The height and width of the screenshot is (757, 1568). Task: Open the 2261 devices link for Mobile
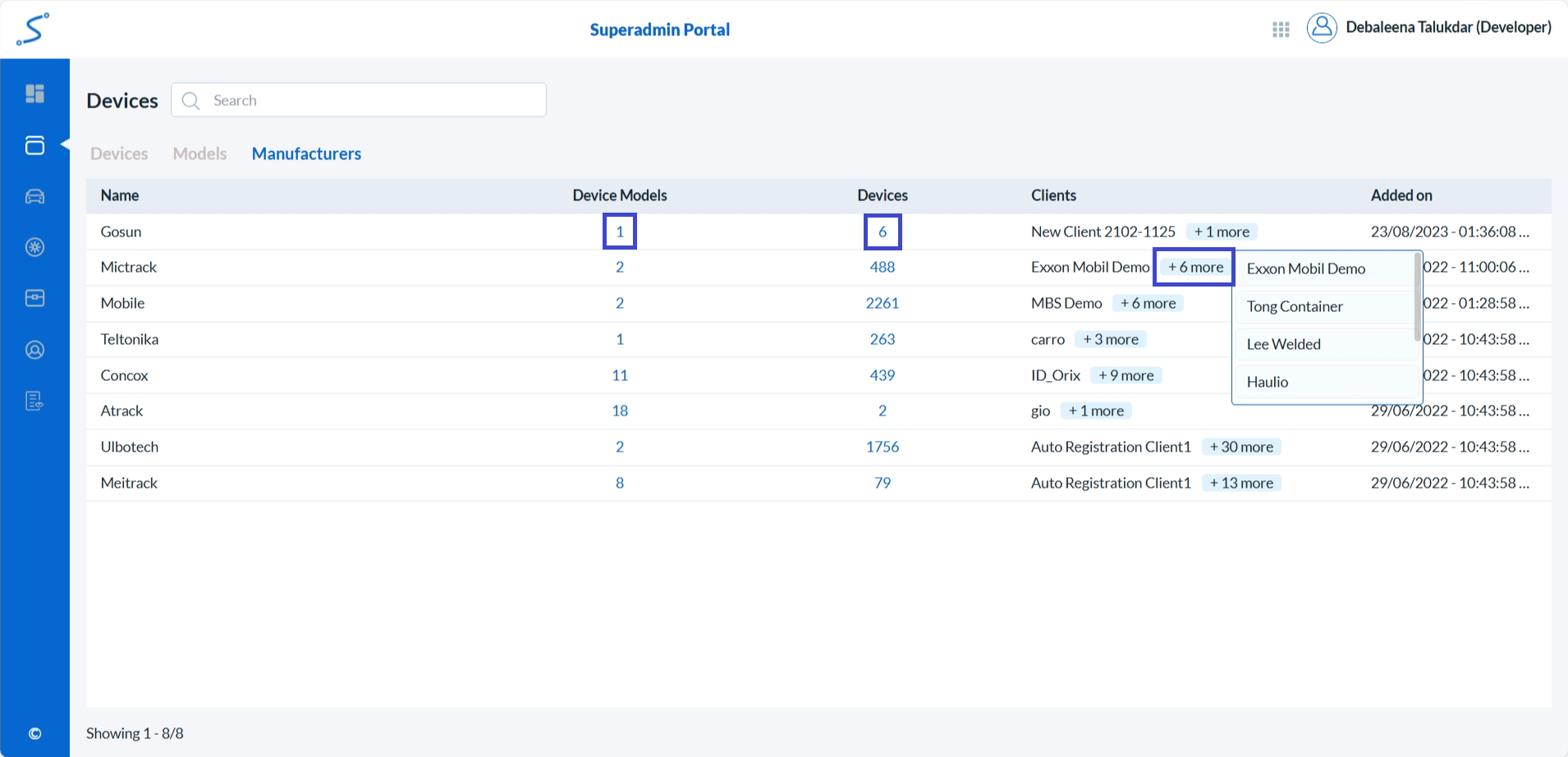[x=883, y=302]
